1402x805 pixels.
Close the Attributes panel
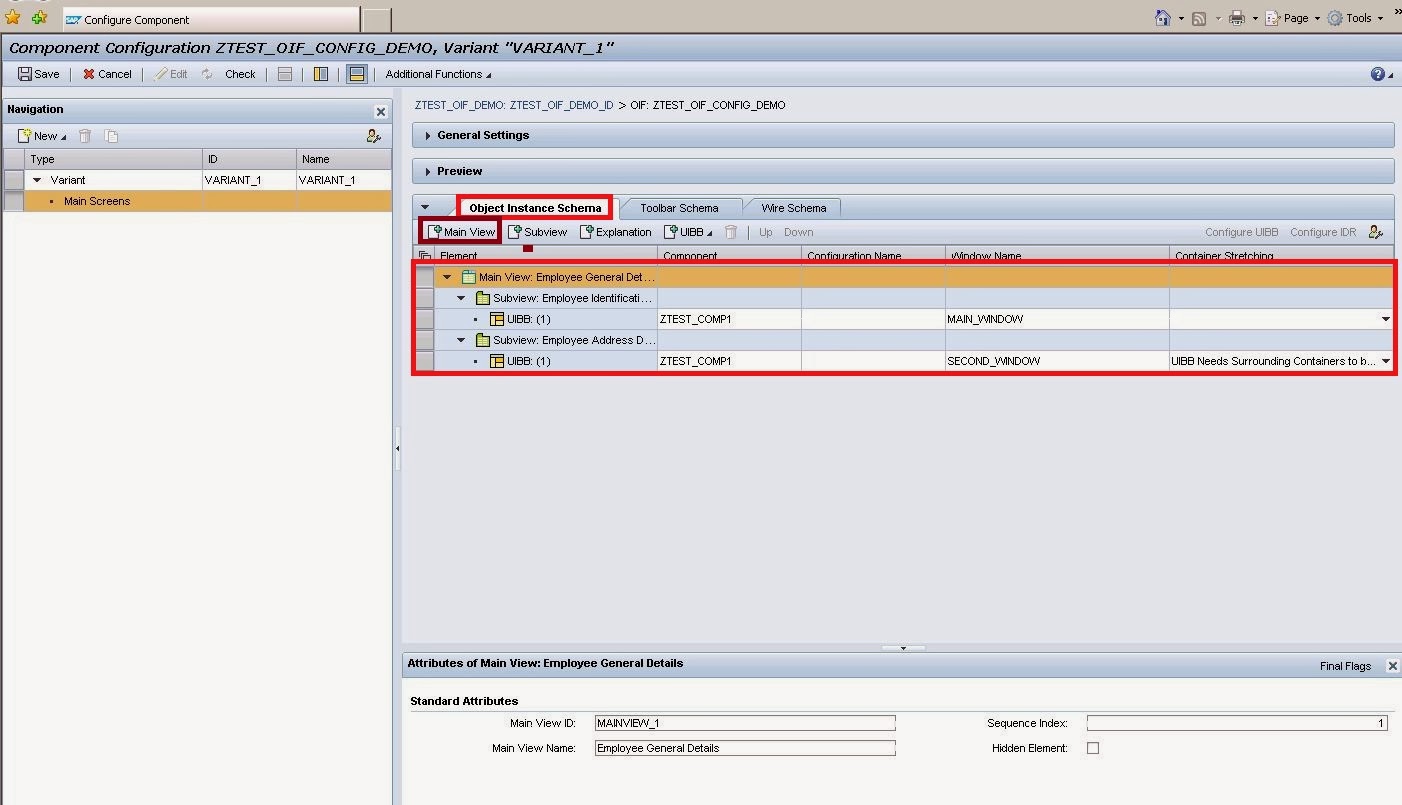coord(1392,666)
